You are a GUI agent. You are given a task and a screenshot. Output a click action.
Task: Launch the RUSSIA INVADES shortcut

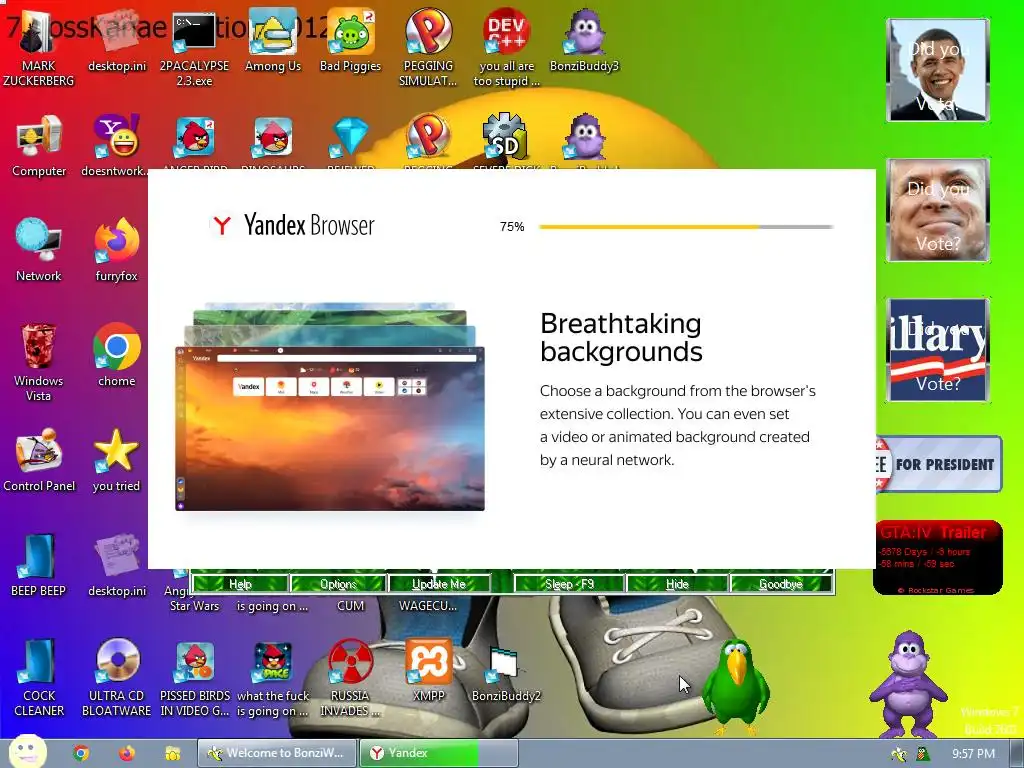click(350, 678)
